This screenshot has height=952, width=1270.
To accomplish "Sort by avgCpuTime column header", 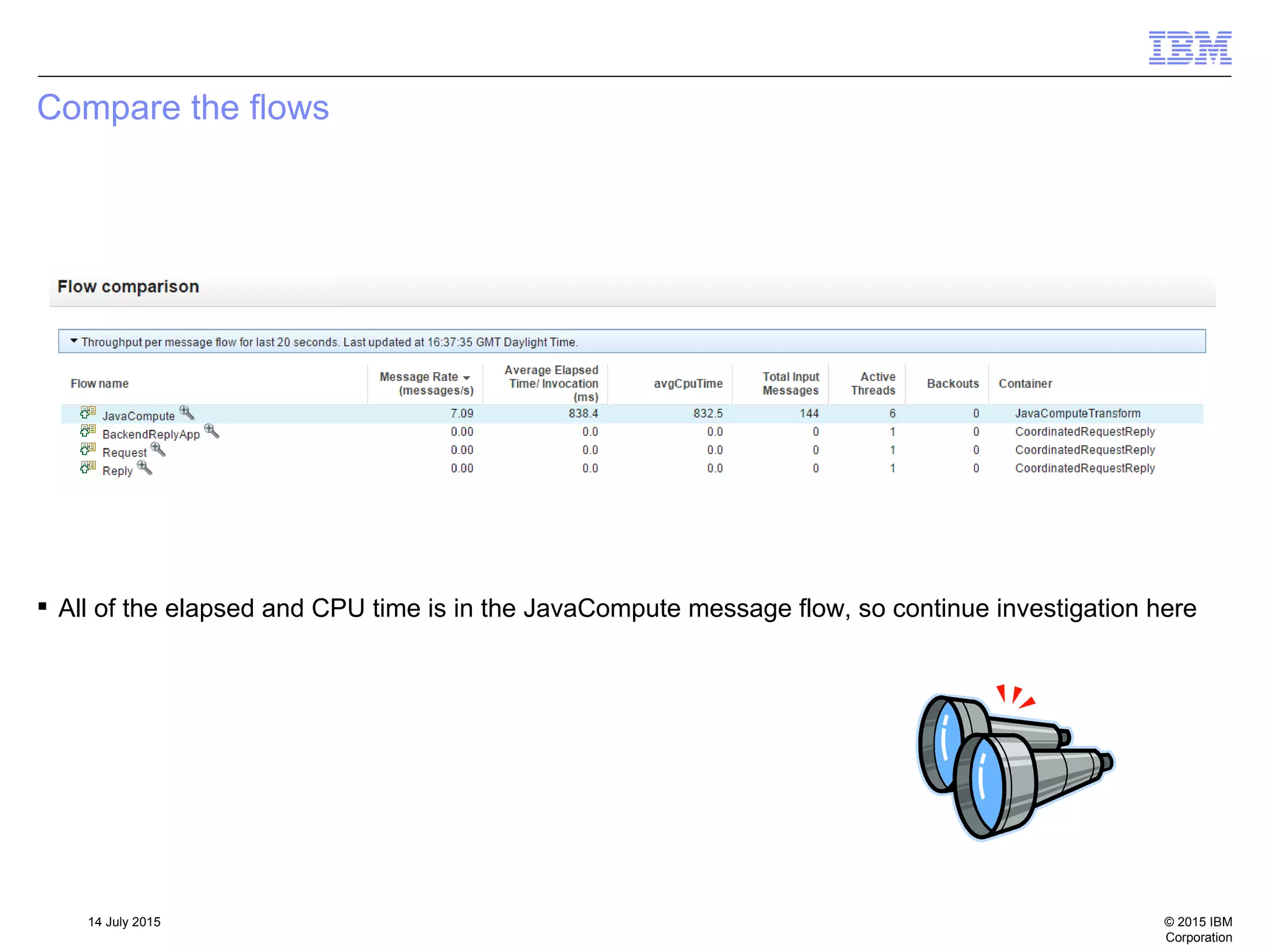I will [688, 384].
